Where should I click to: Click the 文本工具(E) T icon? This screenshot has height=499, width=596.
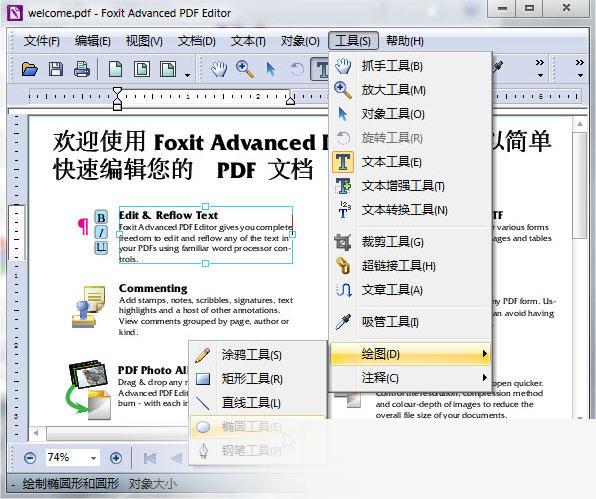(x=343, y=162)
